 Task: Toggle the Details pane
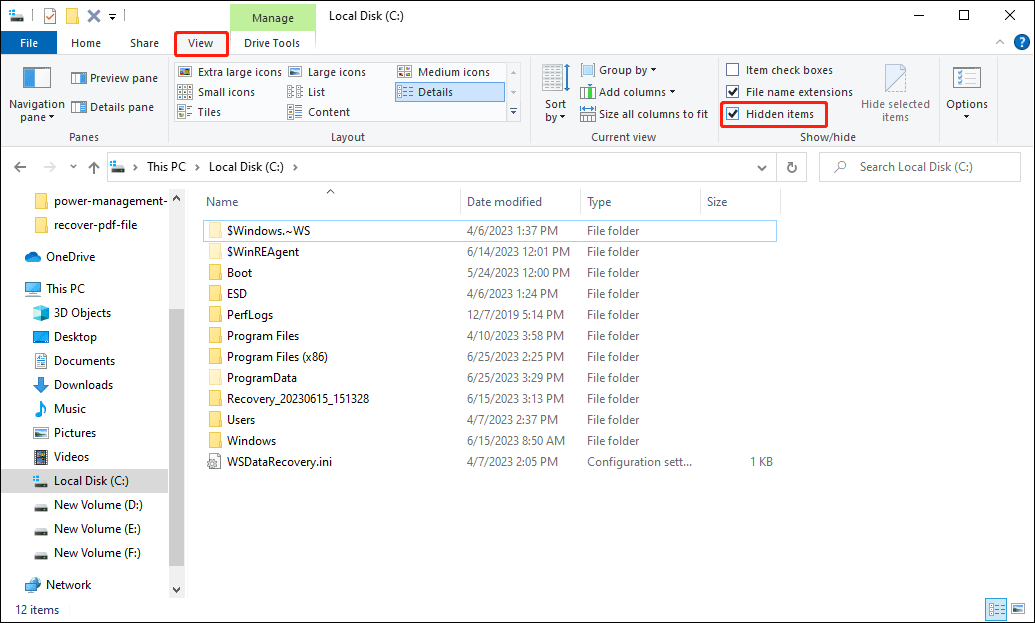click(112, 107)
